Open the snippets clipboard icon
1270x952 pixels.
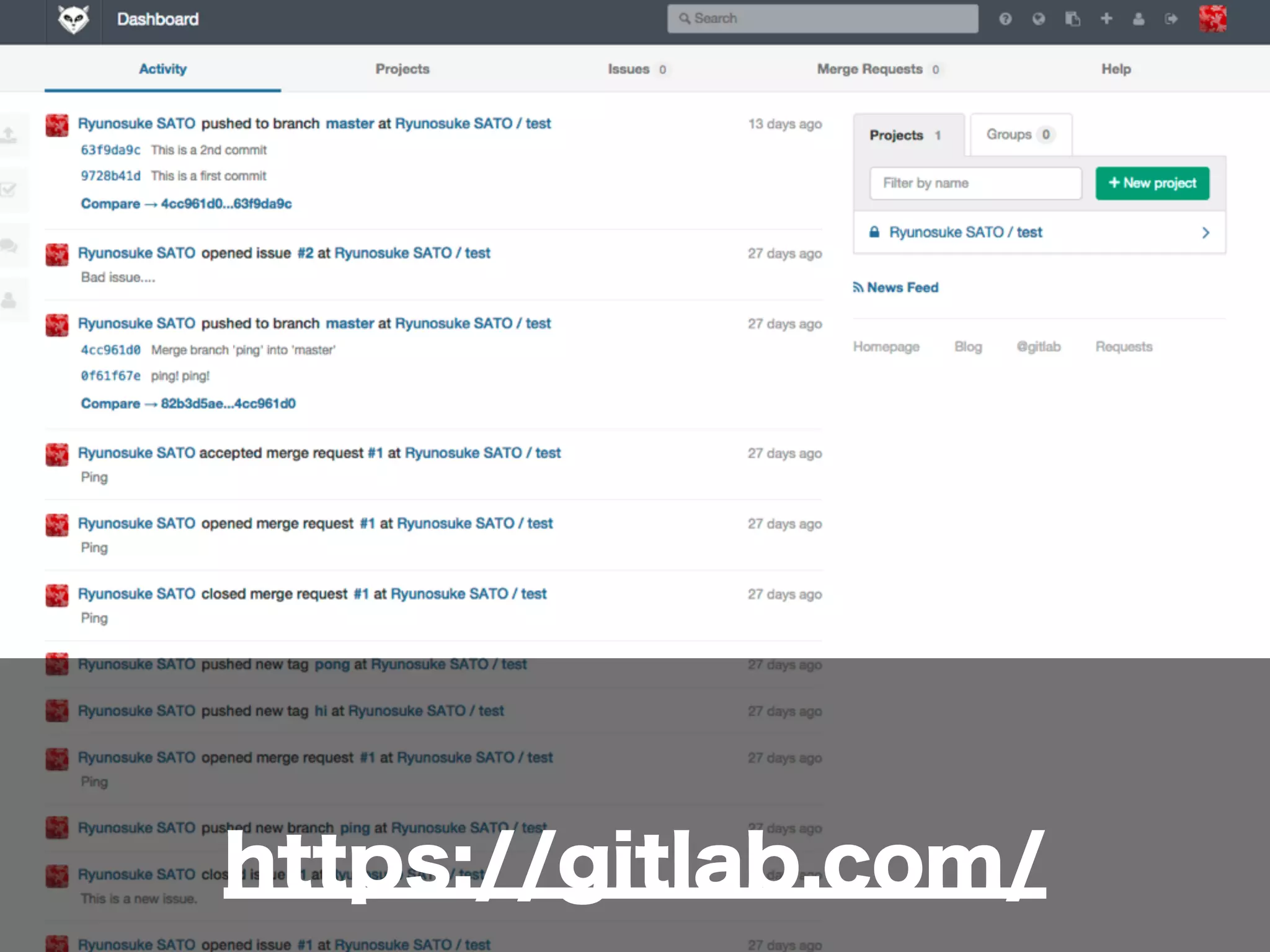pyautogui.click(x=1072, y=19)
